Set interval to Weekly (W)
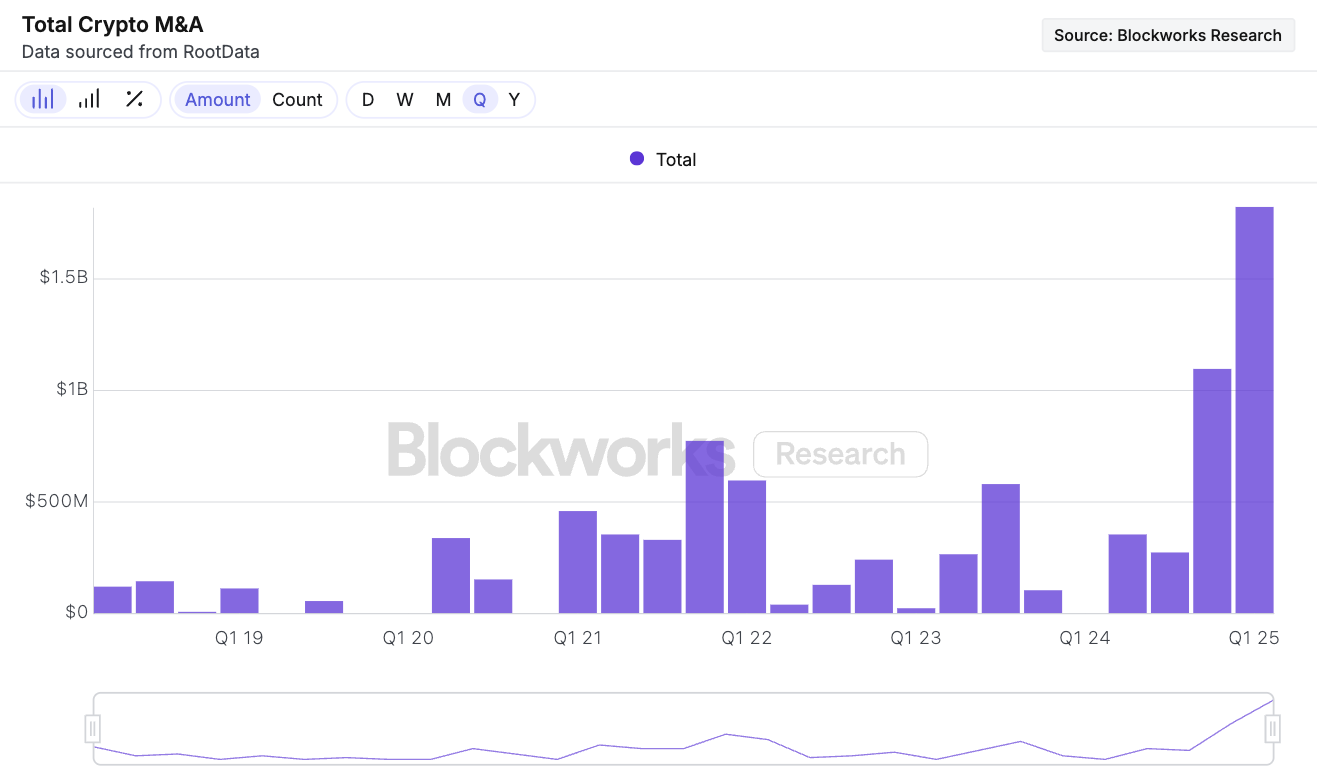Screen dimensions: 1317x772 point(404,100)
